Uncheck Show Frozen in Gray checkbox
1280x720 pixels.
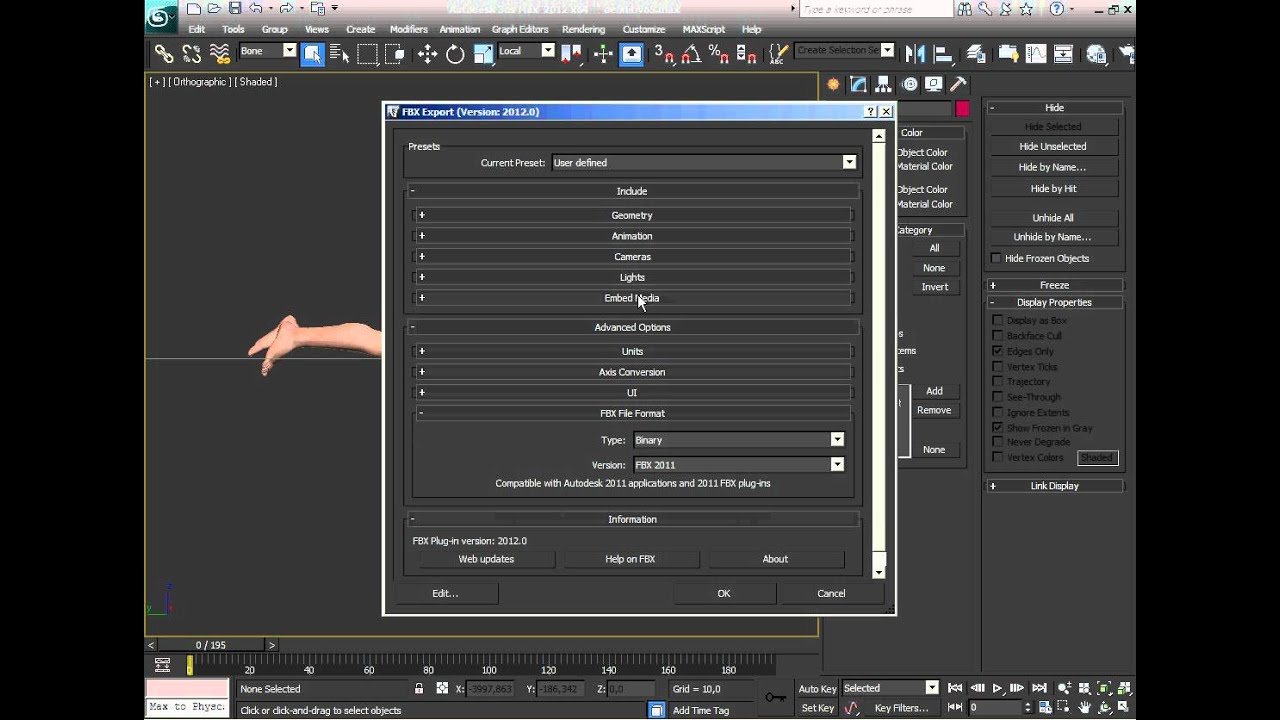pyautogui.click(x=997, y=428)
